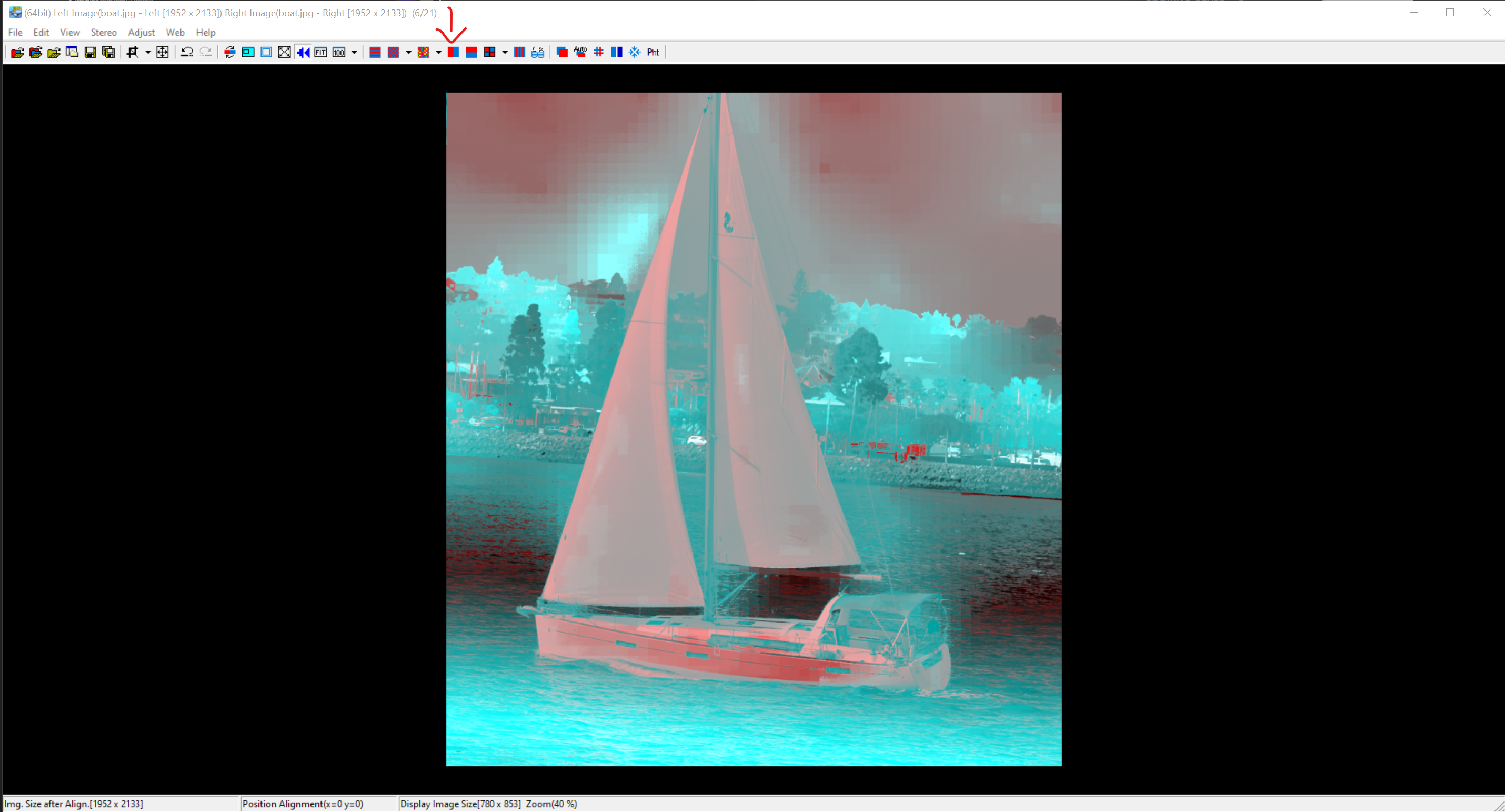Click the Open Stereo Image icon
Screen dimensions: 1505x812
tap(17, 53)
